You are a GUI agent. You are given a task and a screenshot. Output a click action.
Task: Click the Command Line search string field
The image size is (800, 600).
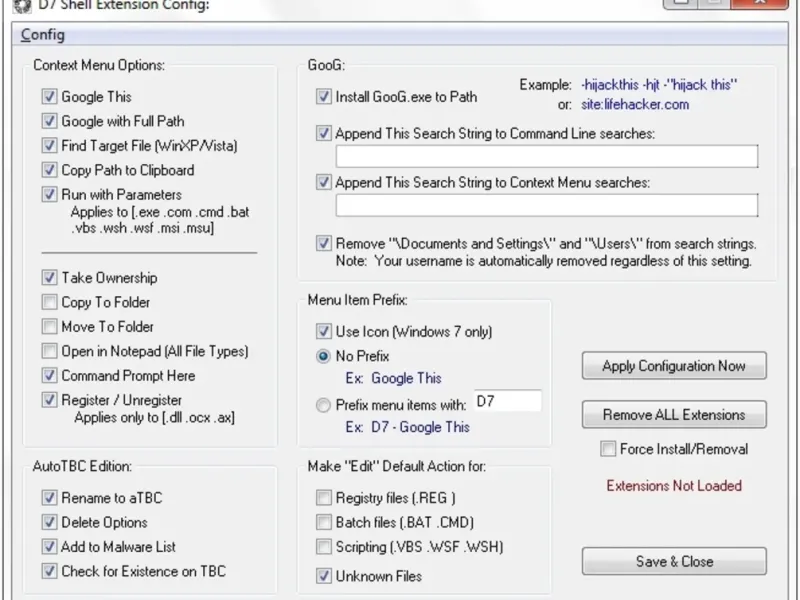[546, 156]
